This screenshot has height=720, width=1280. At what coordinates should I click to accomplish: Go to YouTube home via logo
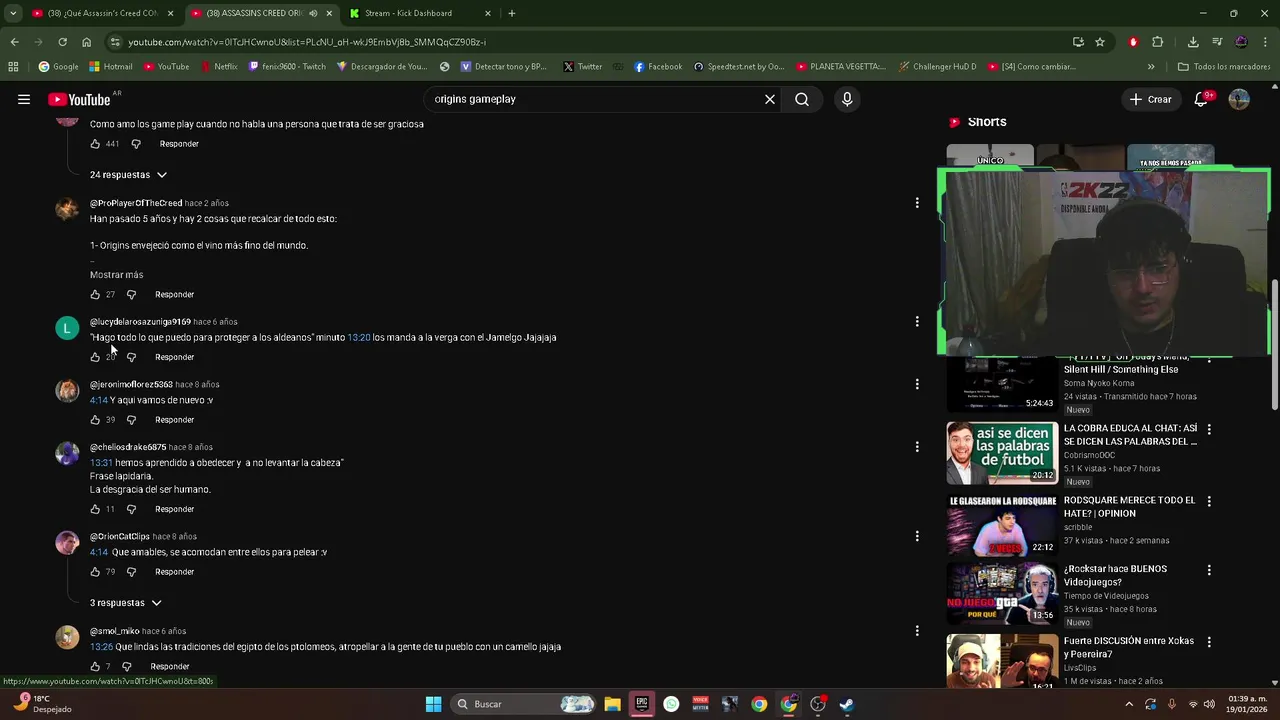[x=79, y=99]
